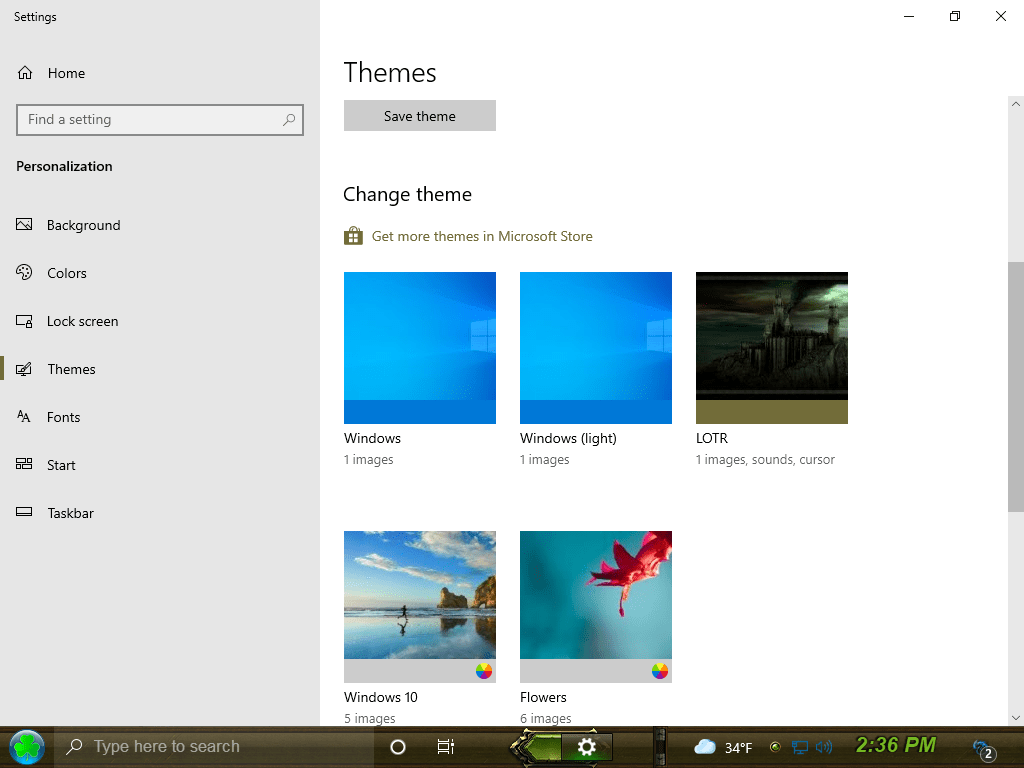Click the volume speaker tray icon
The width and height of the screenshot is (1024, 768).
coord(824,746)
